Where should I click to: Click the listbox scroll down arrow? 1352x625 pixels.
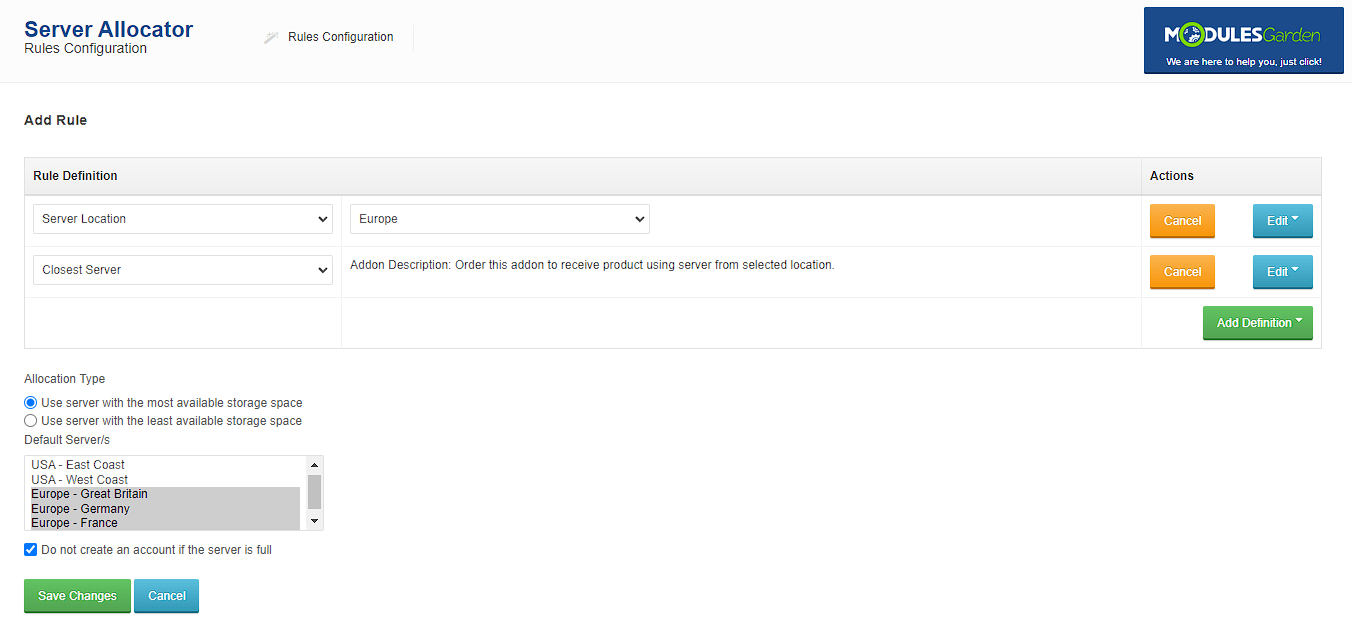315,521
